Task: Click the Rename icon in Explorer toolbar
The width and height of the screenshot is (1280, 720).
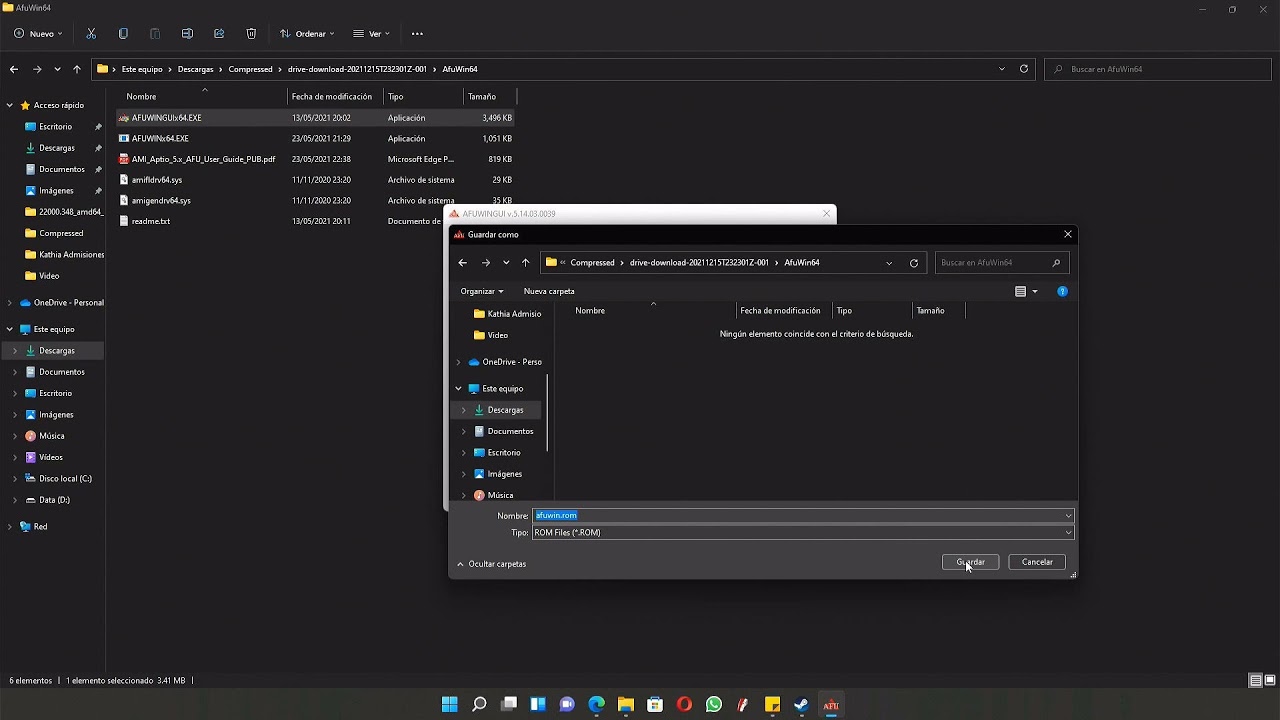Action: 187,34
